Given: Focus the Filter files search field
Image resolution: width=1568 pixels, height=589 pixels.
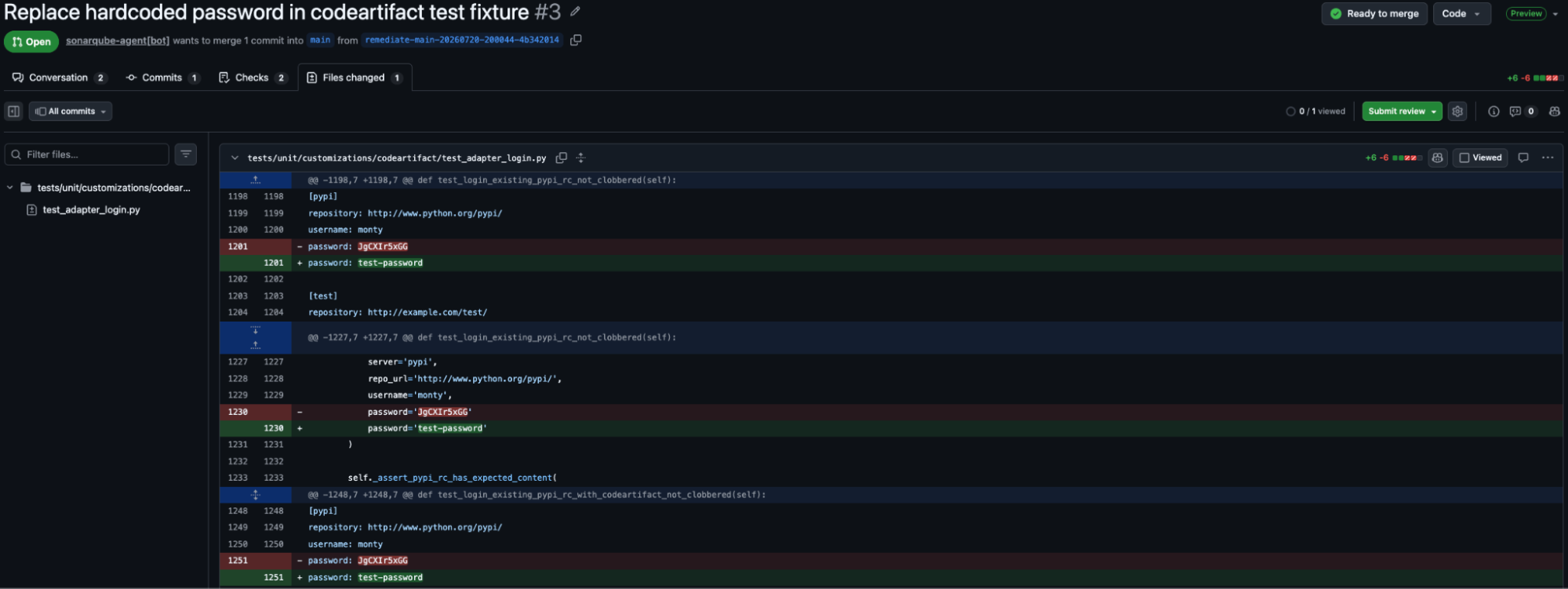Looking at the screenshot, I should click(x=87, y=155).
